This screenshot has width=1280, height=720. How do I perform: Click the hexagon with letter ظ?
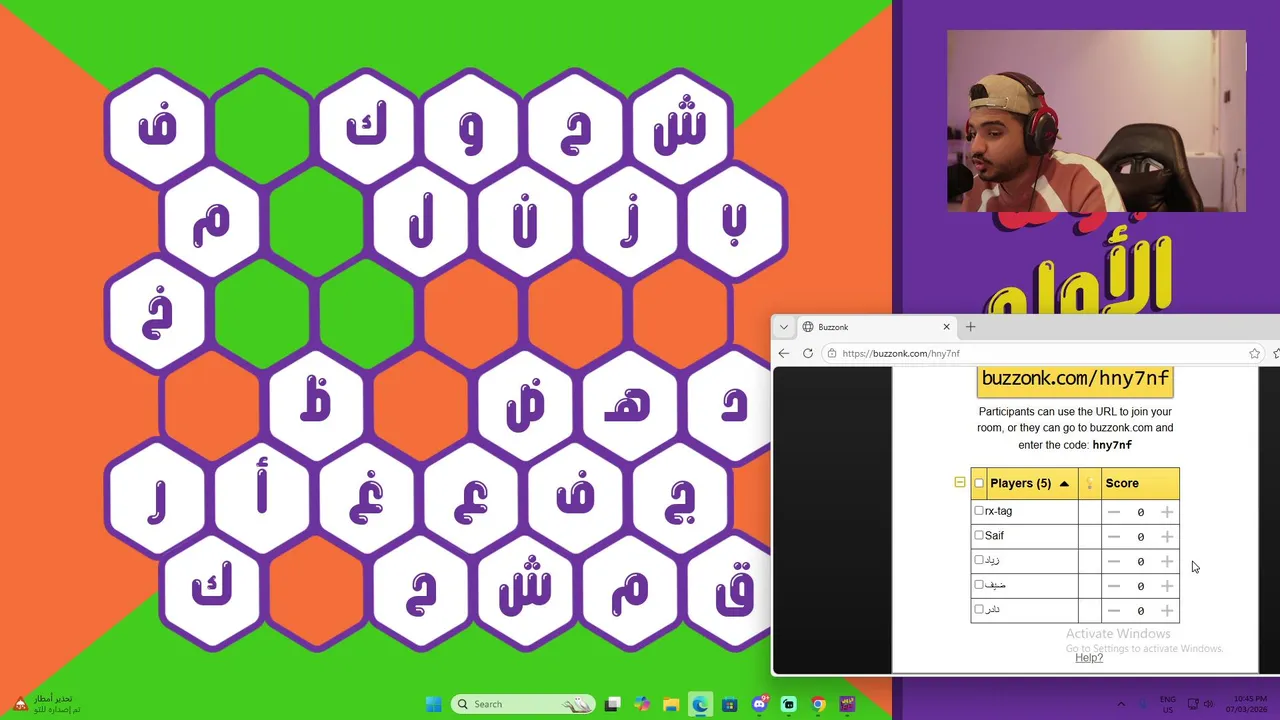point(316,408)
